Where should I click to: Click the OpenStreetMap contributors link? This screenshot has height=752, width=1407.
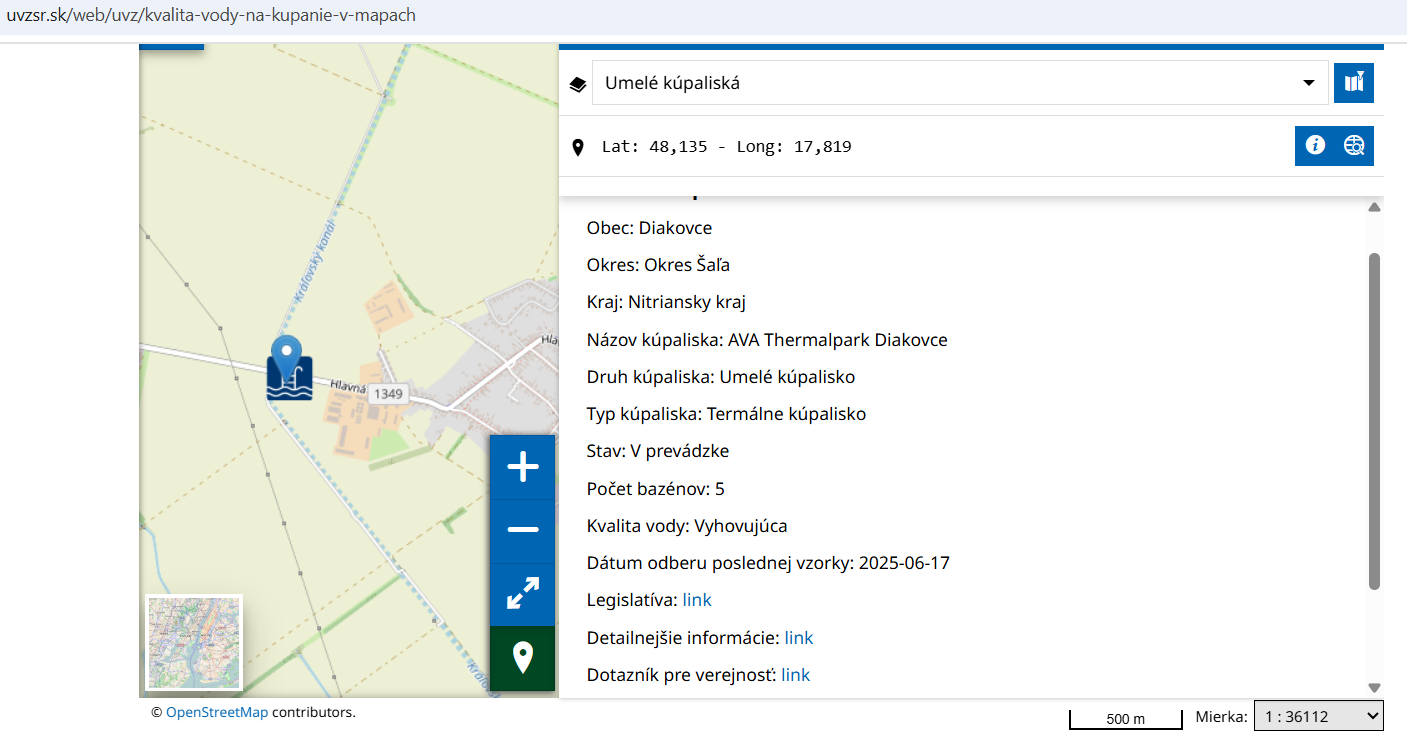coord(216,712)
